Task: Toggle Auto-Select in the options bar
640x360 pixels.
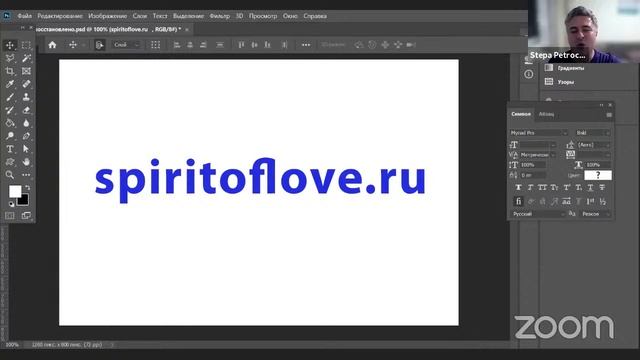Action: (x=99, y=45)
